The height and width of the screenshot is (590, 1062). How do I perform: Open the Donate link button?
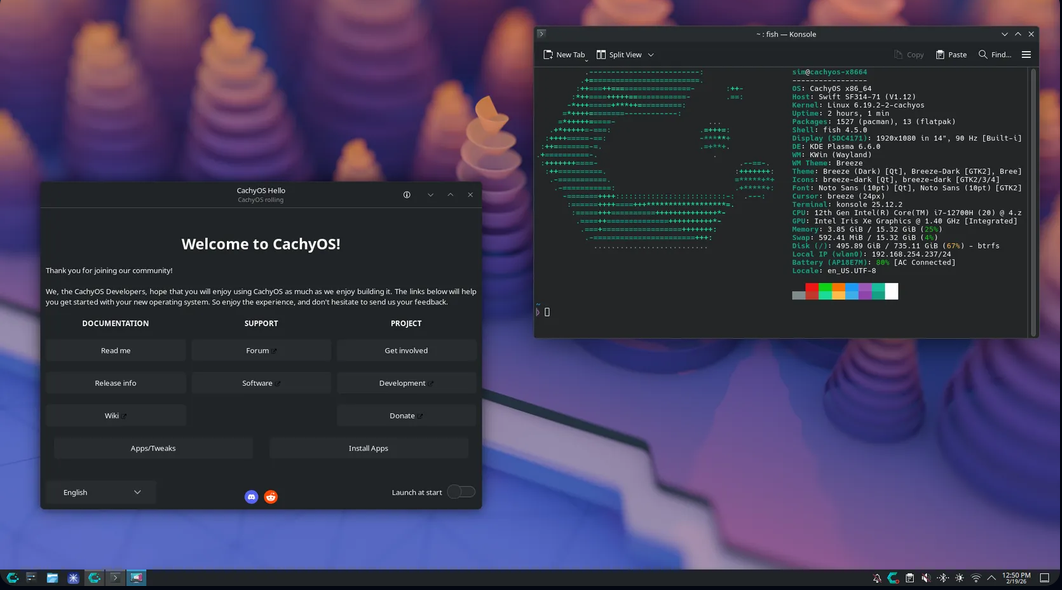pos(406,416)
